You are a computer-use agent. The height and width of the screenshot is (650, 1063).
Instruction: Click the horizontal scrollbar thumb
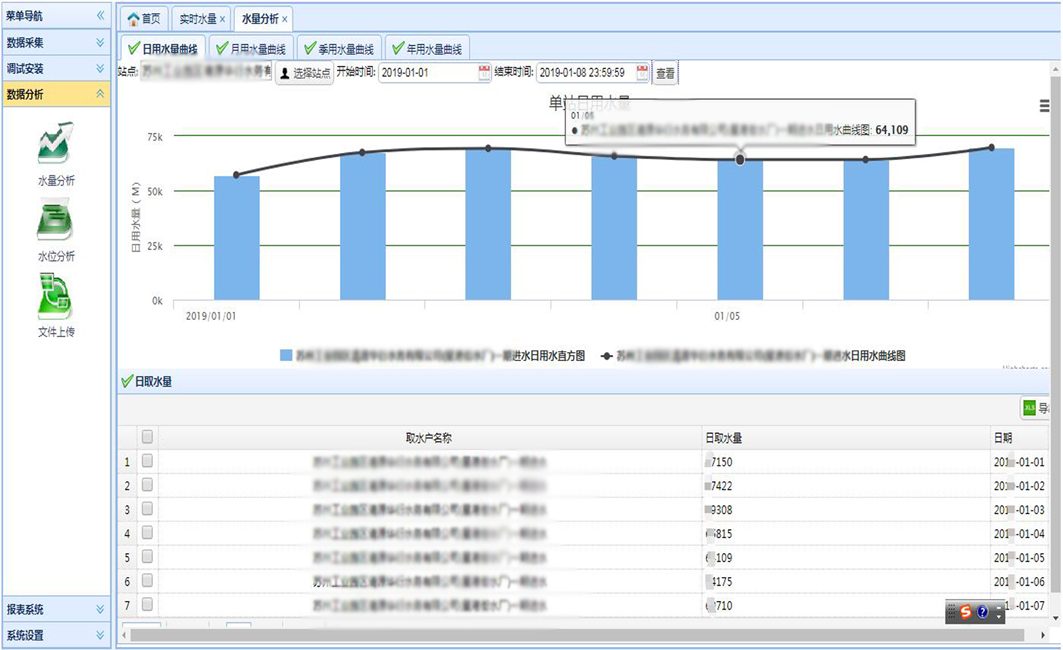577,635
